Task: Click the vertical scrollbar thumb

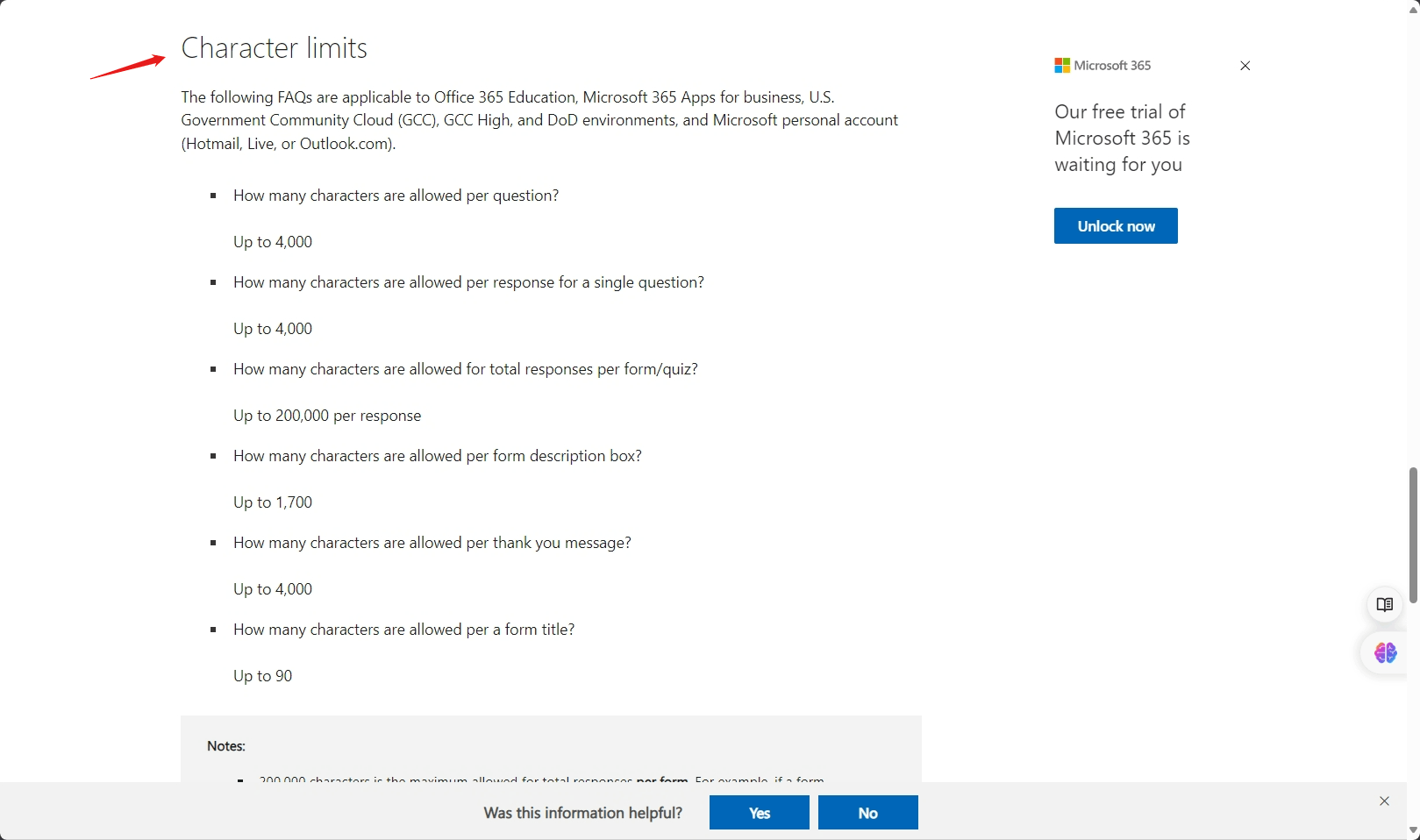Action: [1413, 535]
